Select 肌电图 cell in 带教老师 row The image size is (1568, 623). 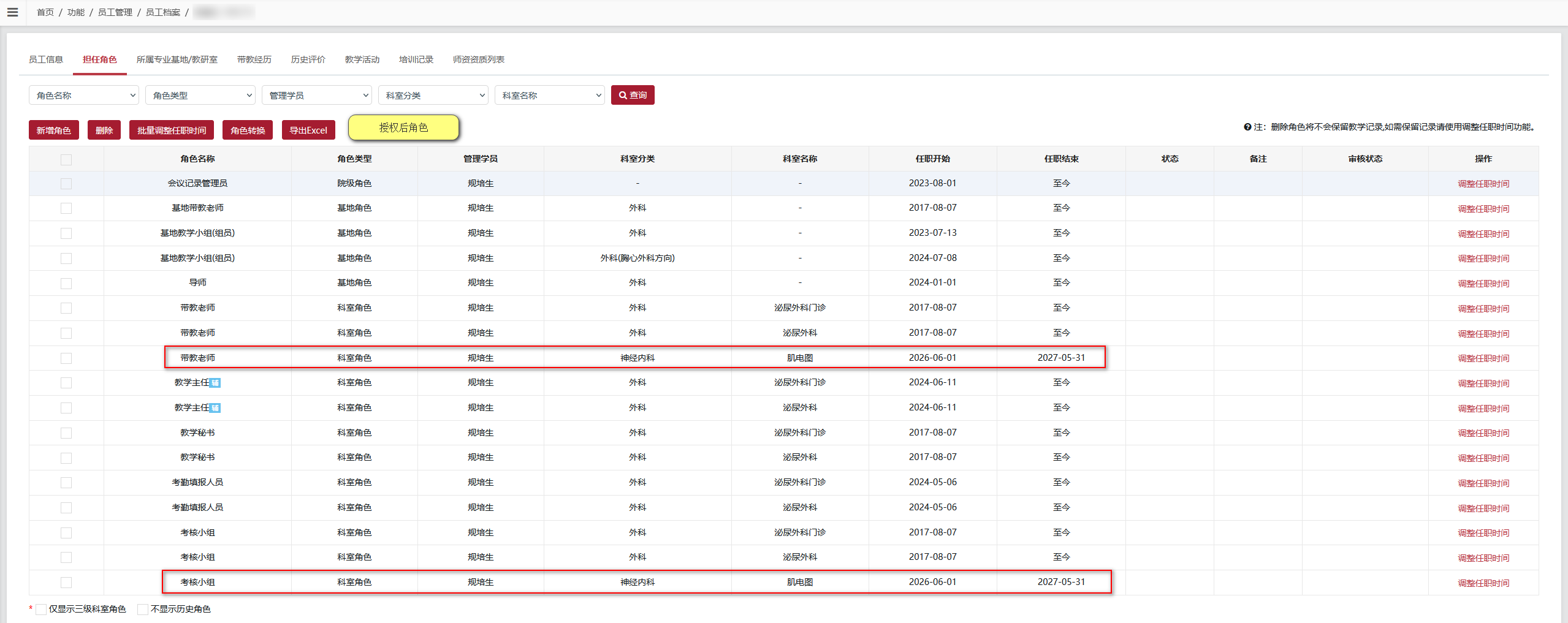pos(800,358)
